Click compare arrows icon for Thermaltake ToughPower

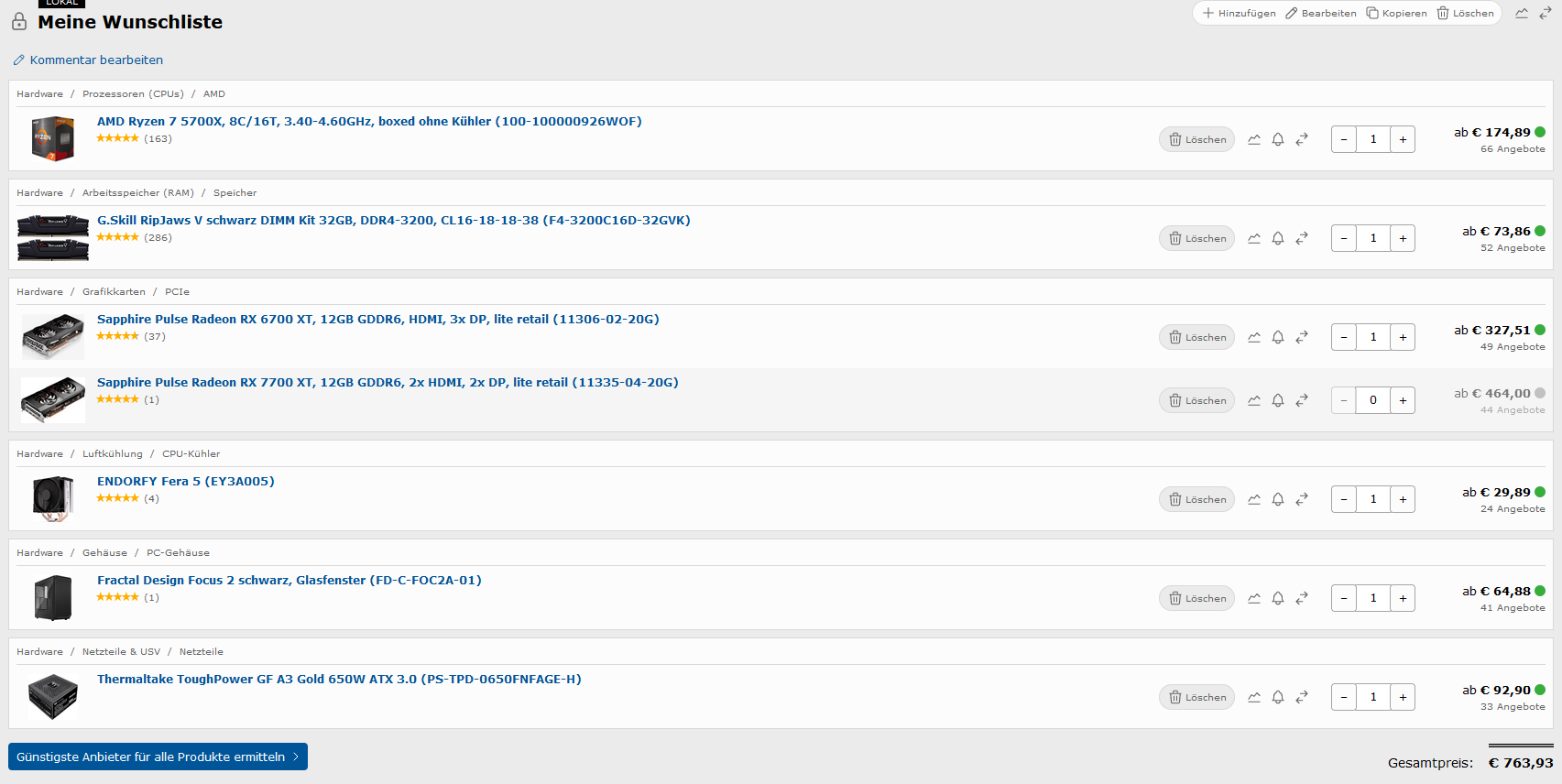1302,697
